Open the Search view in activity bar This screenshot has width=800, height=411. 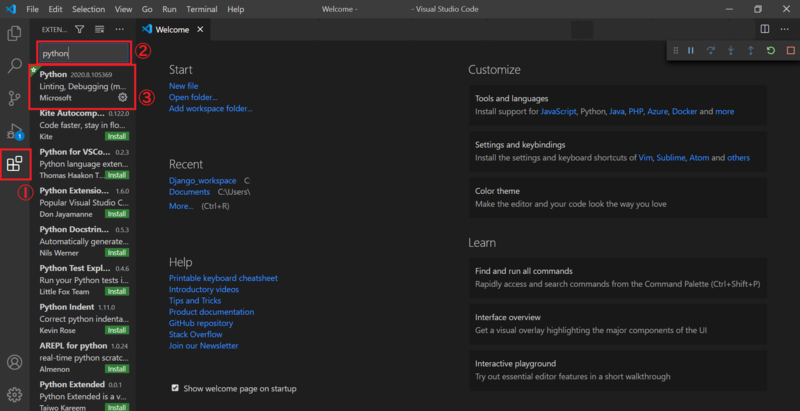pos(14,66)
